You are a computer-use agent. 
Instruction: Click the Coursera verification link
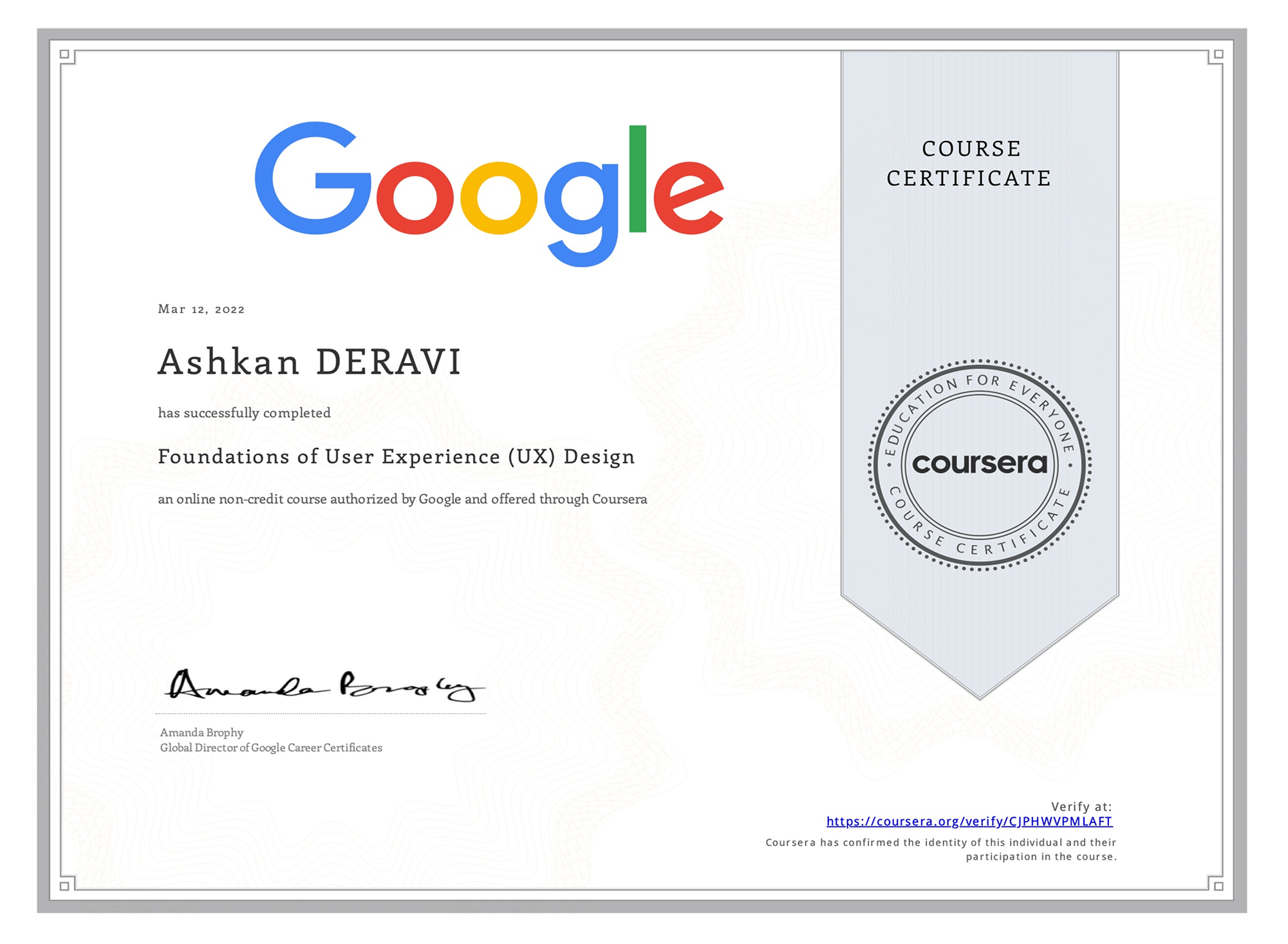coord(969,821)
